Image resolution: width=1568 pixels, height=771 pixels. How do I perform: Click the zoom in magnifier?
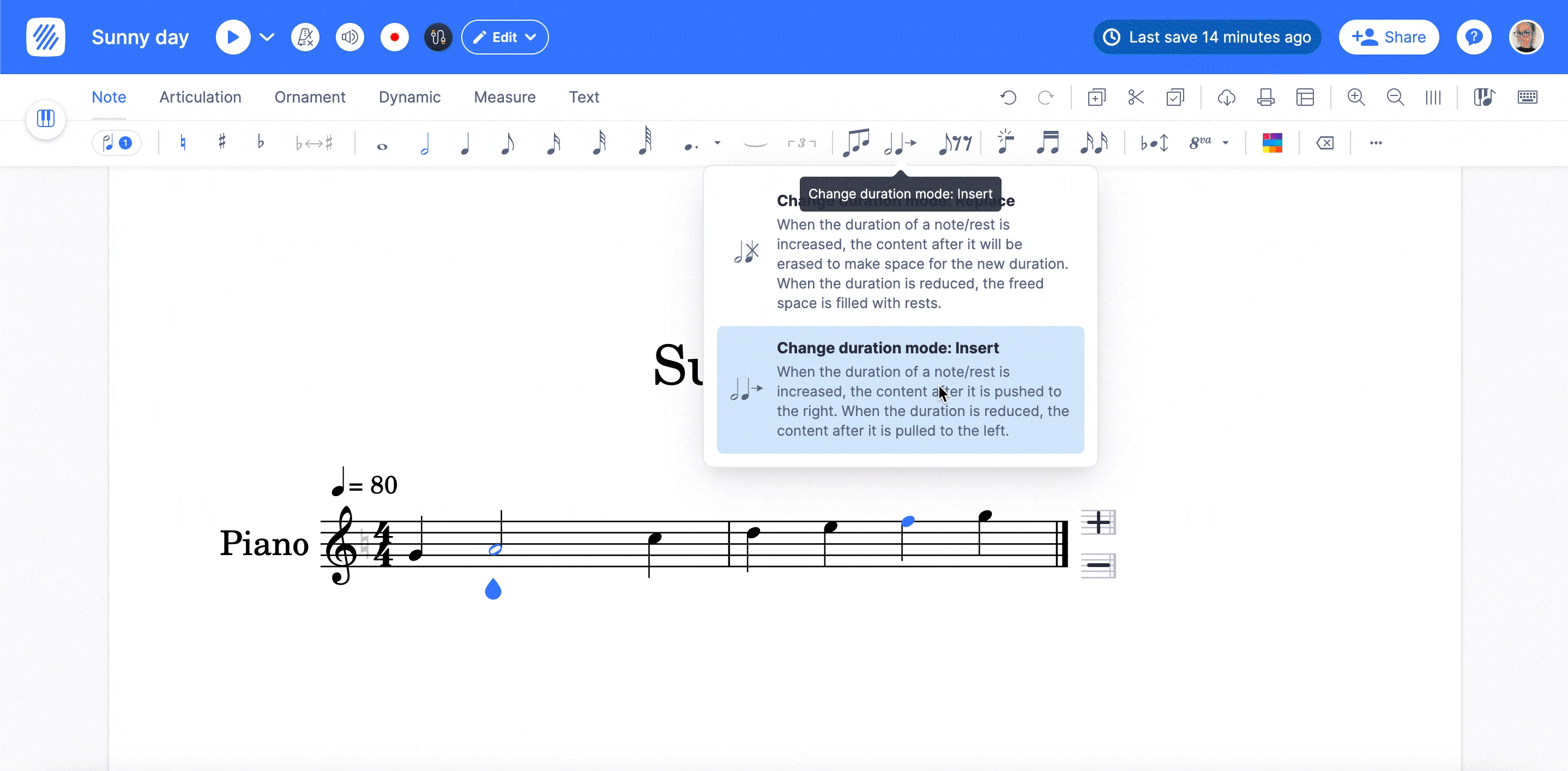coord(1355,98)
